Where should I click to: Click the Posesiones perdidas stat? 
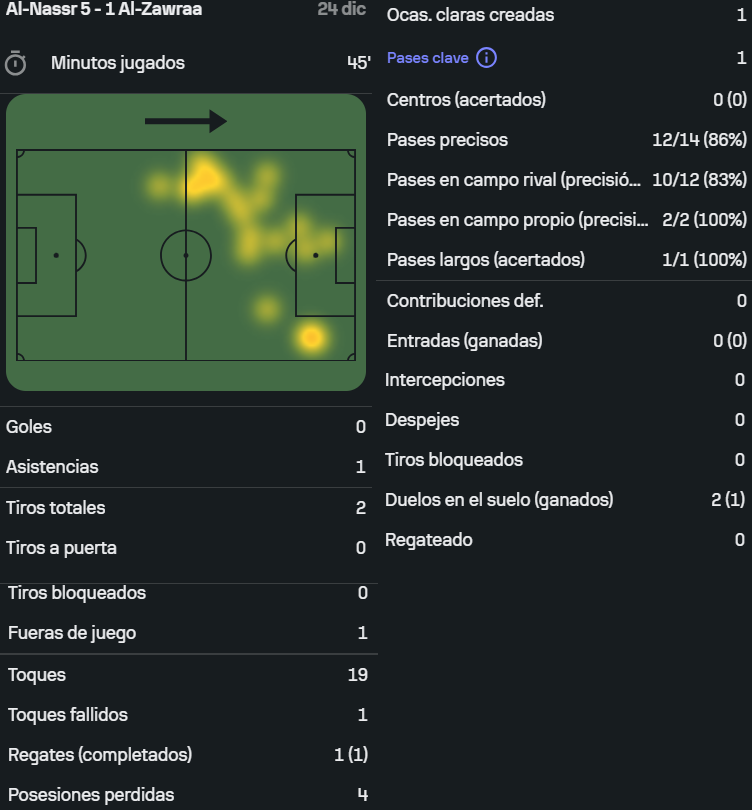[x=187, y=795]
